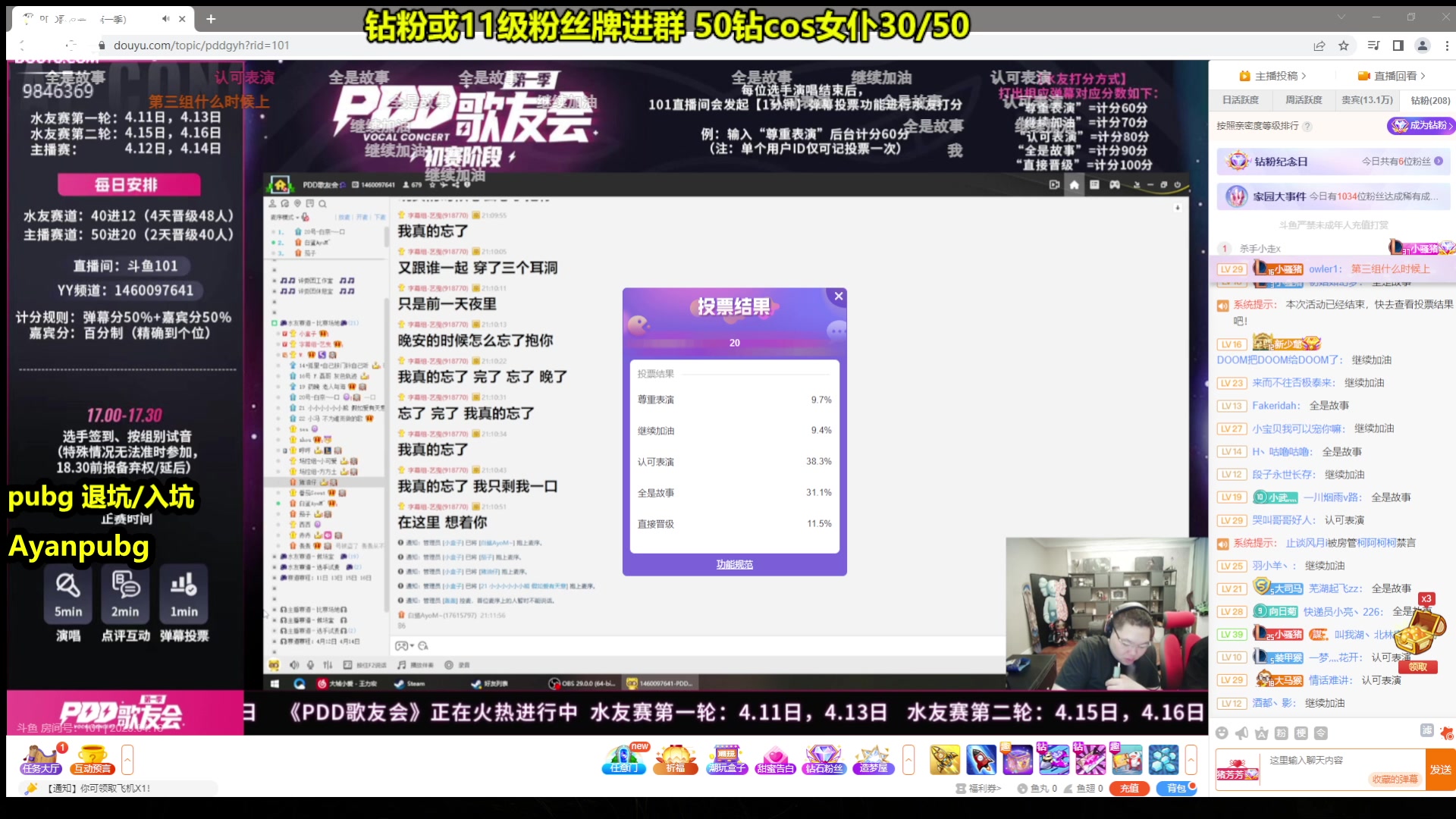Open the 主播投稿 section chevron
The width and height of the screenshot is (1456, 819).
(x=1304, y=76)
